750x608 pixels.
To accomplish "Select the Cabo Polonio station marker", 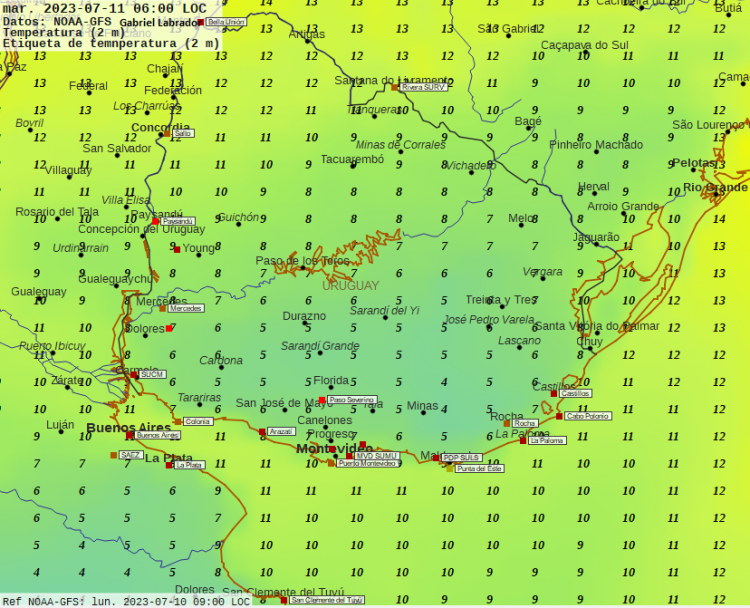I will point(560,416).
